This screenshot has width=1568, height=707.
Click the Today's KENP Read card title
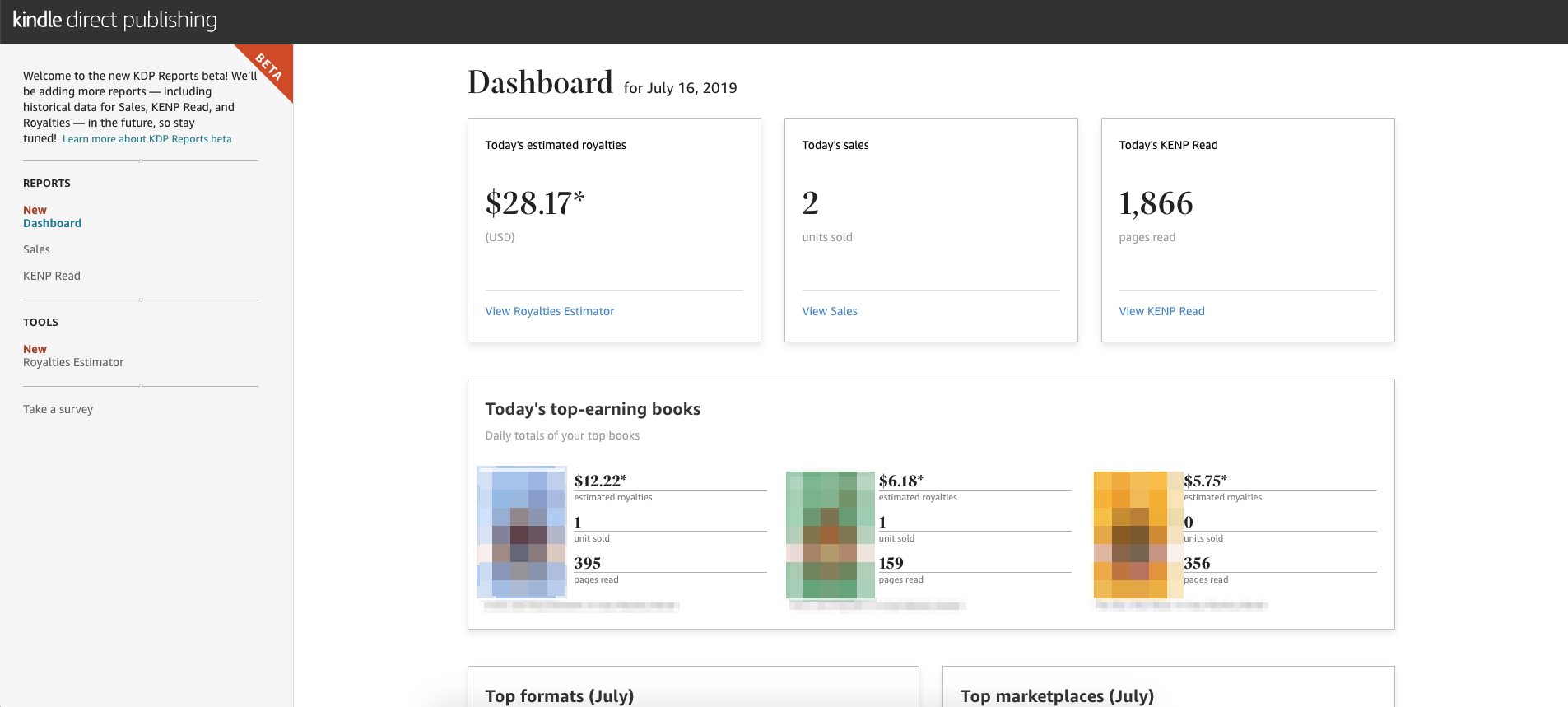pyautogui.click(x=1168, y=145)
